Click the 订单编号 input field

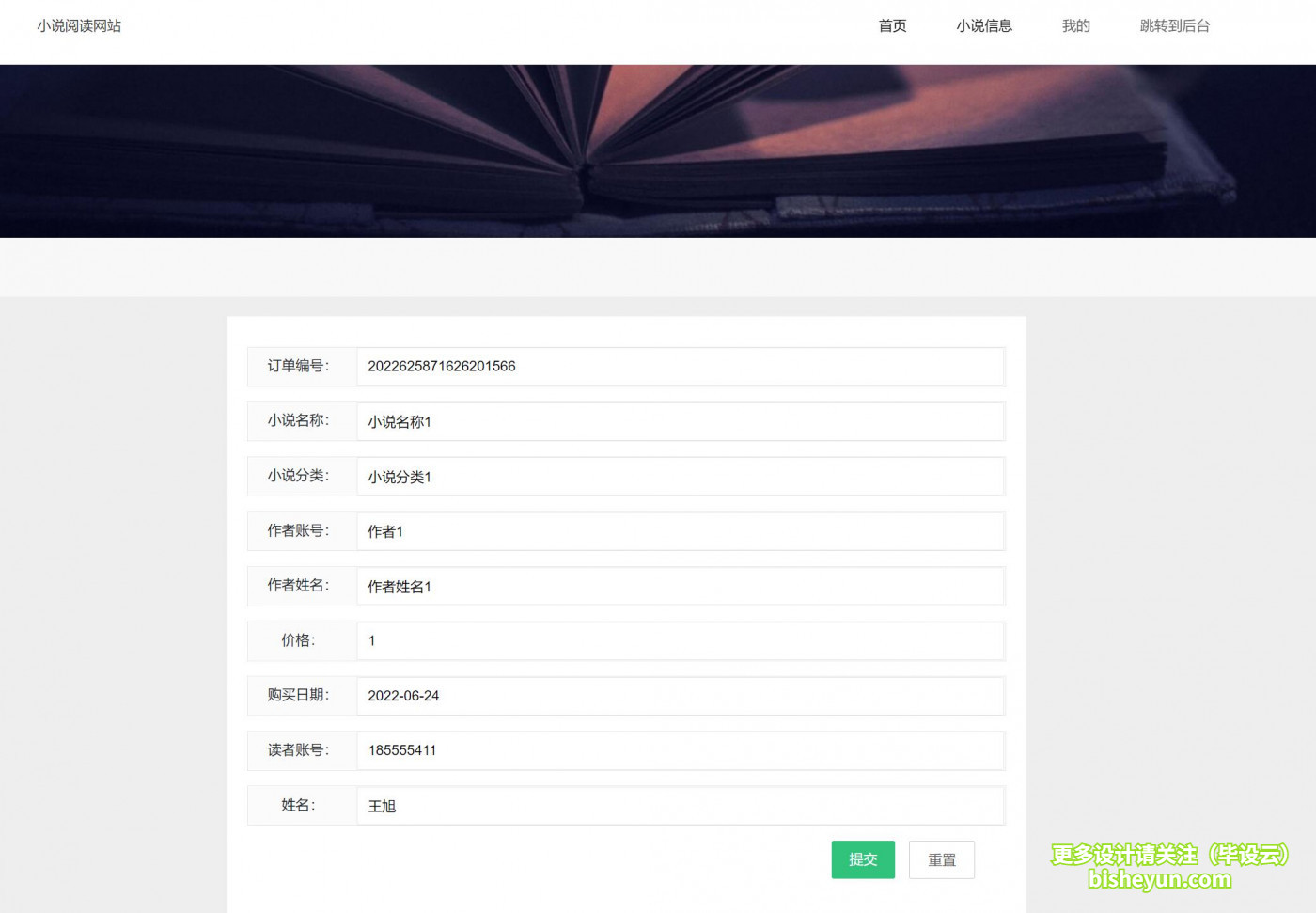(x=681, y=367)
